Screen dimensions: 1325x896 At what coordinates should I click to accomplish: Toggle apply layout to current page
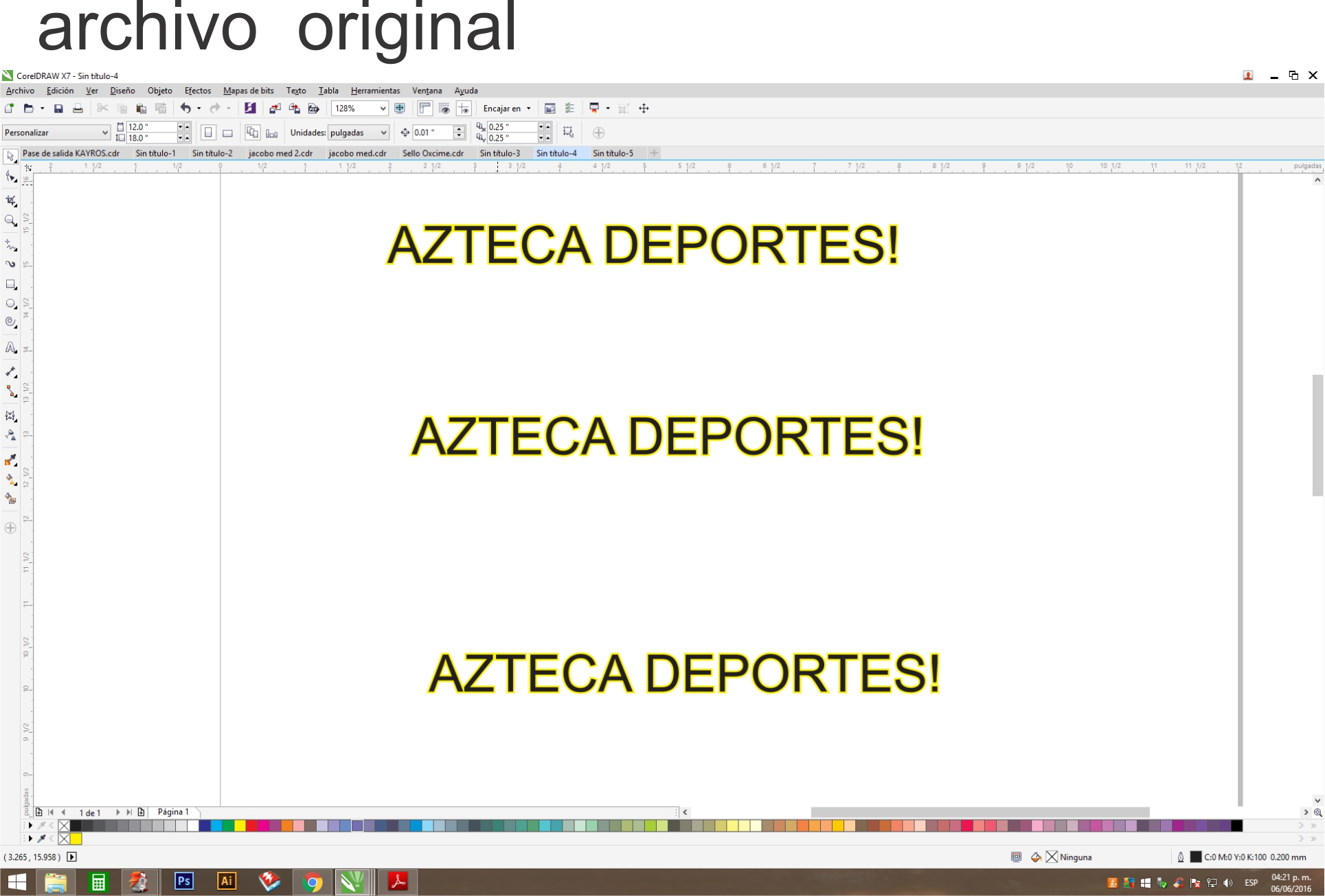[x=272, y=133]
